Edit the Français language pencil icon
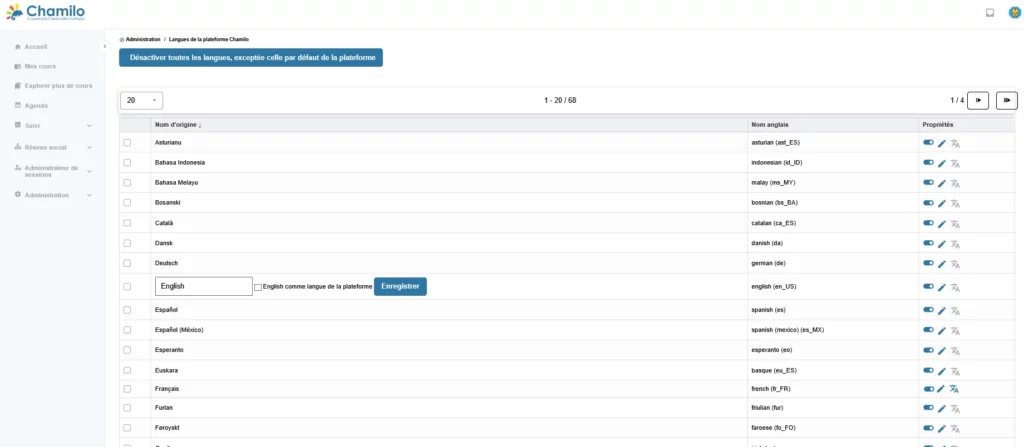 pos(941,389)
